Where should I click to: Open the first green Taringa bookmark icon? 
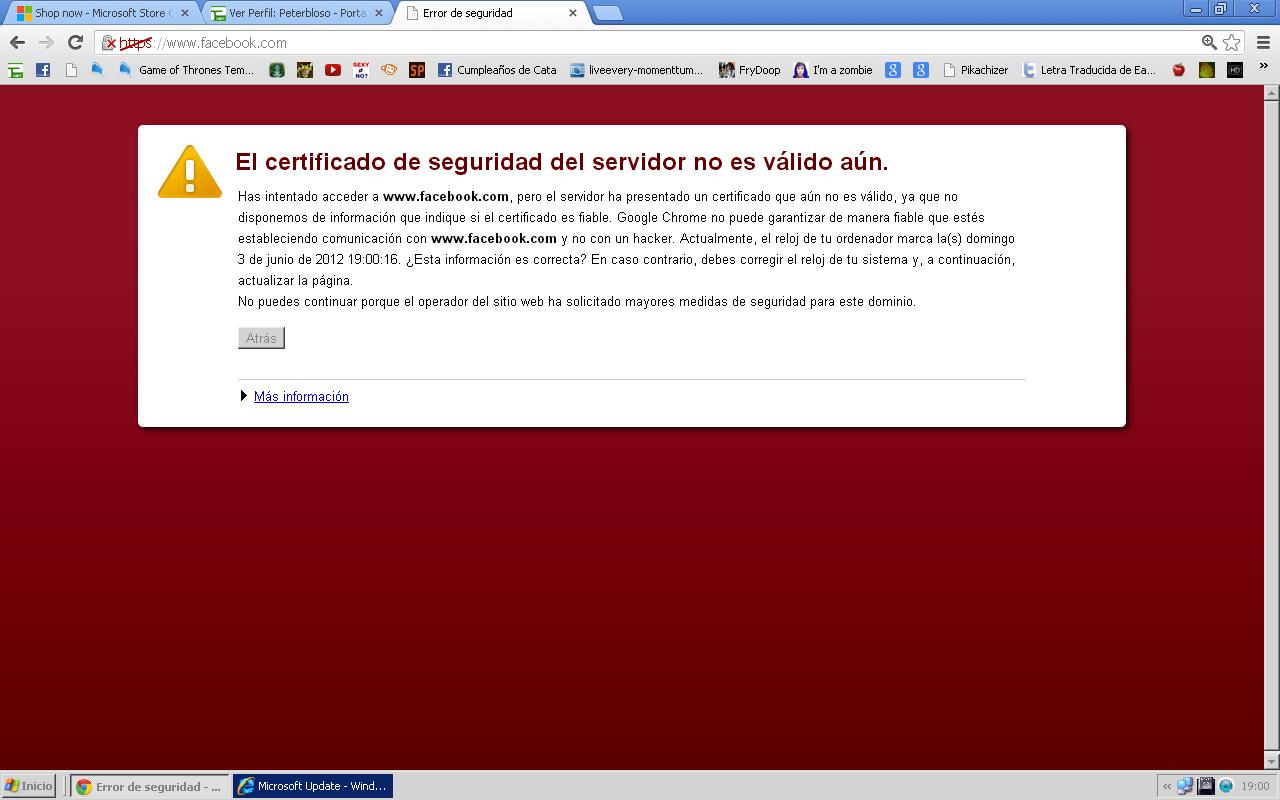click(x=15, y=70)
